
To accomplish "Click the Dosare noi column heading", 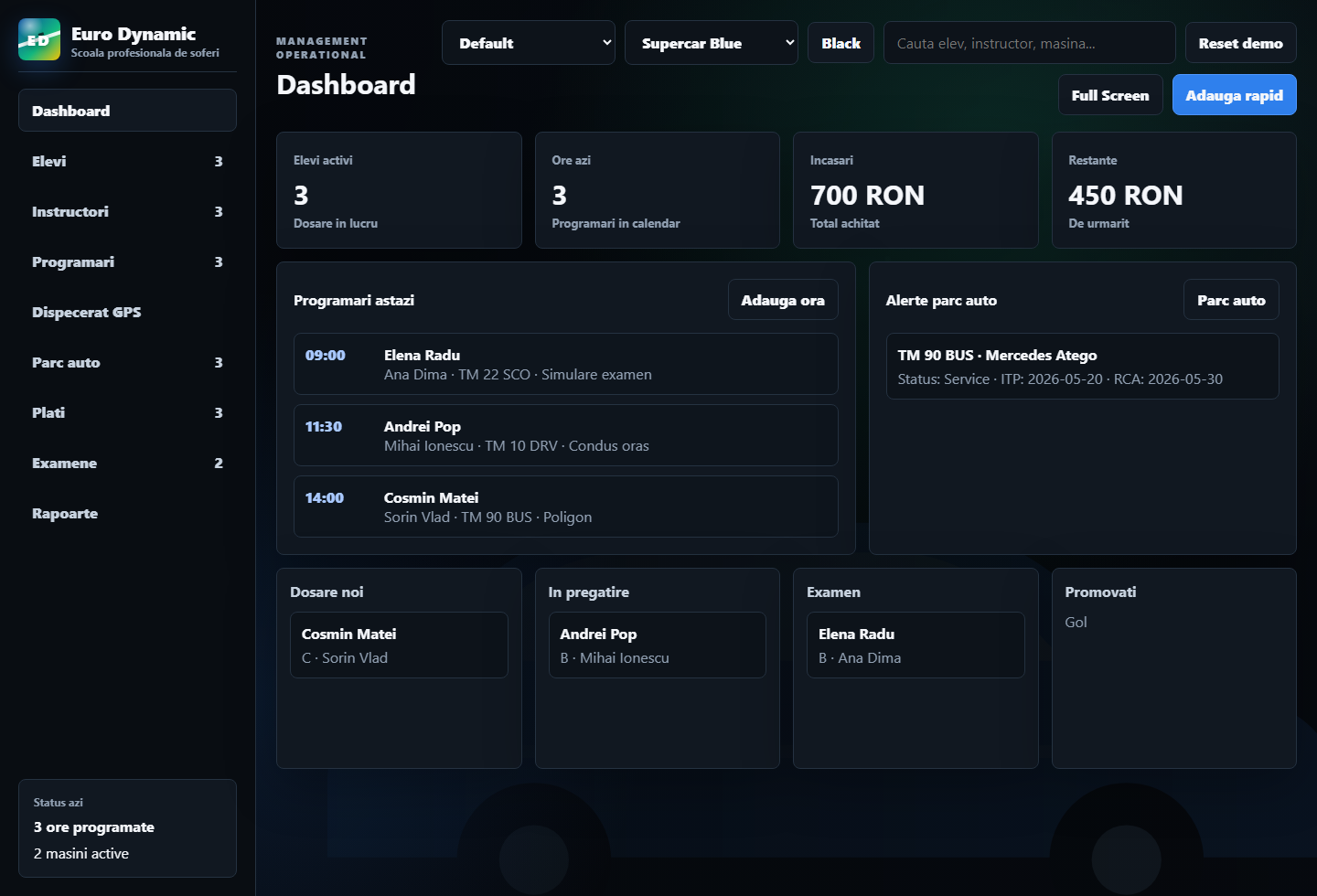I will pyautogui.click(x=327, y=592).
